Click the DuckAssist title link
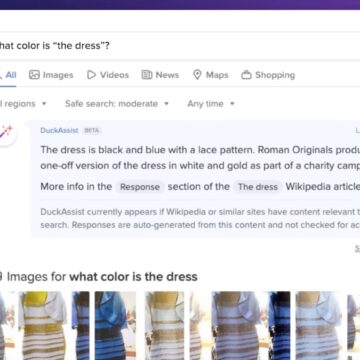This screenshot has width=360, height=360. point(59,130)
